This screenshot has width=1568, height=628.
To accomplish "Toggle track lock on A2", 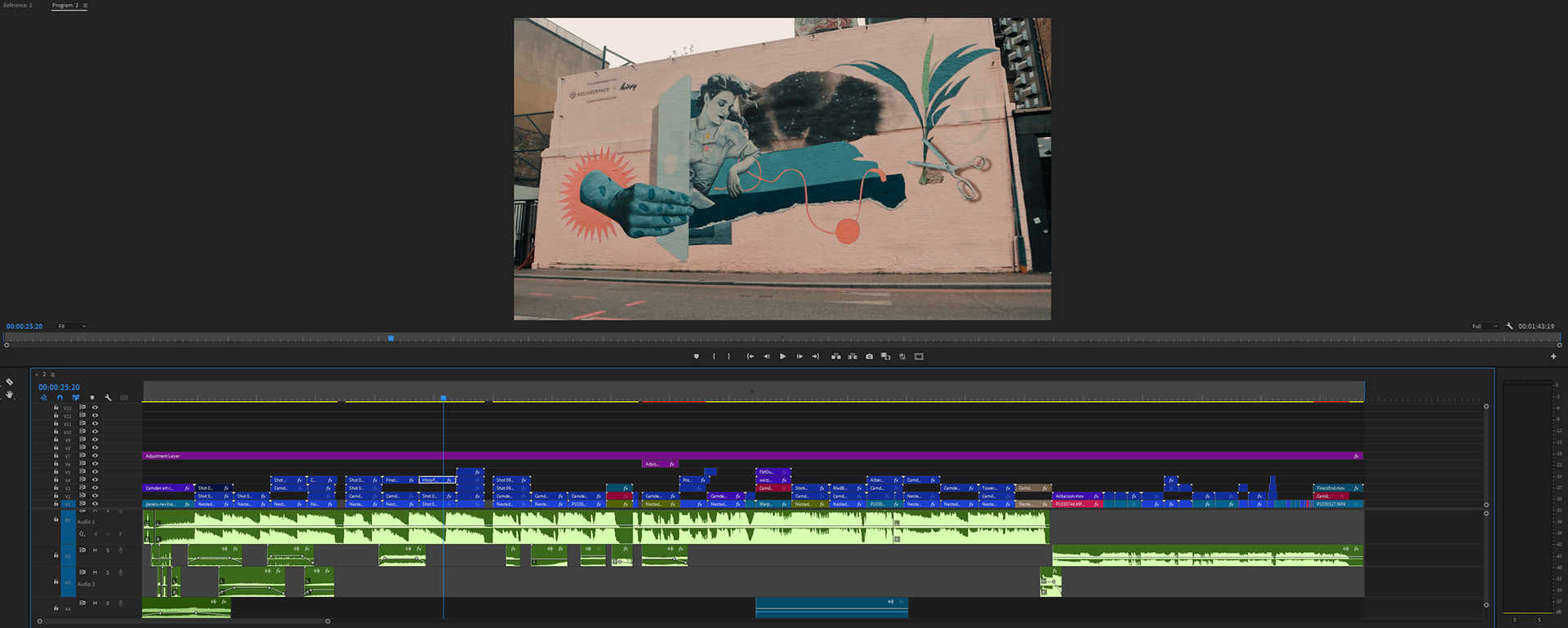I will tap(56, 555).
